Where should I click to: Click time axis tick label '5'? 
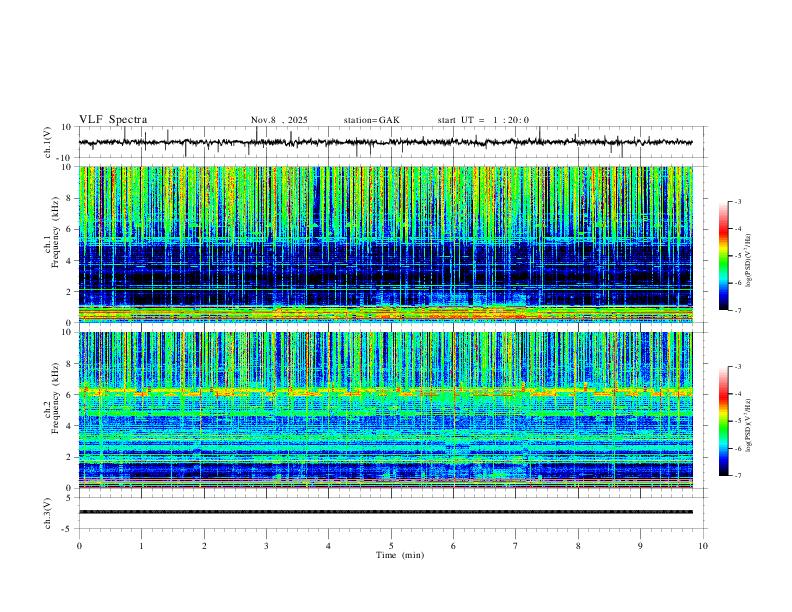[x=391, y=546]
